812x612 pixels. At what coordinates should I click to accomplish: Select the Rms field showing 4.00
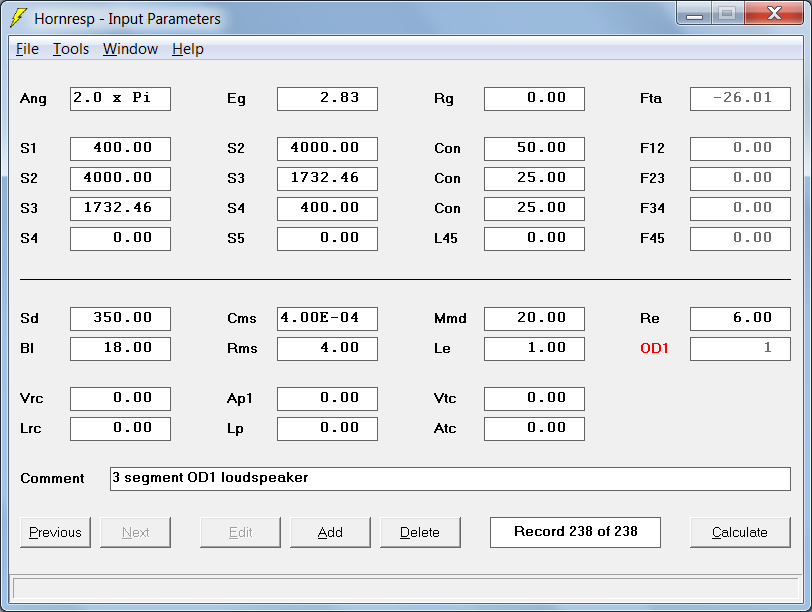coord(327,348)
